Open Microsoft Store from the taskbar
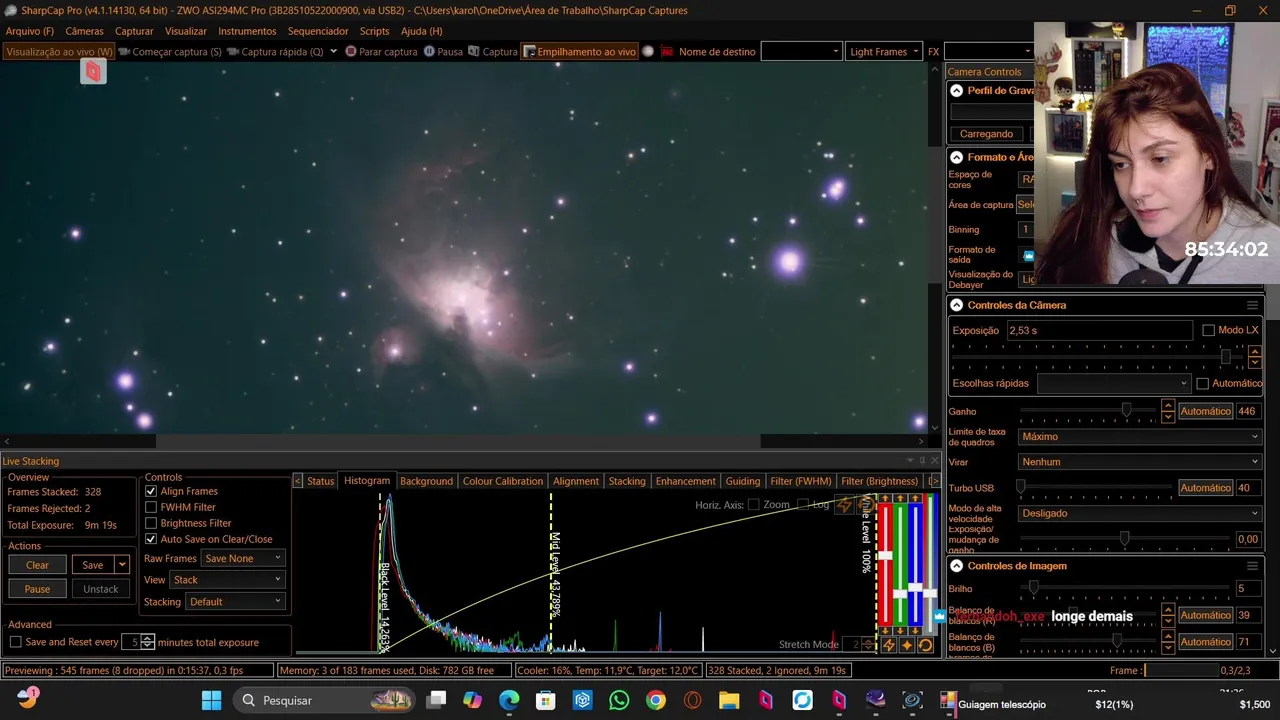The width and height of the screenshot is (1280, 720). pyautogui.click(x=546, y=700)
